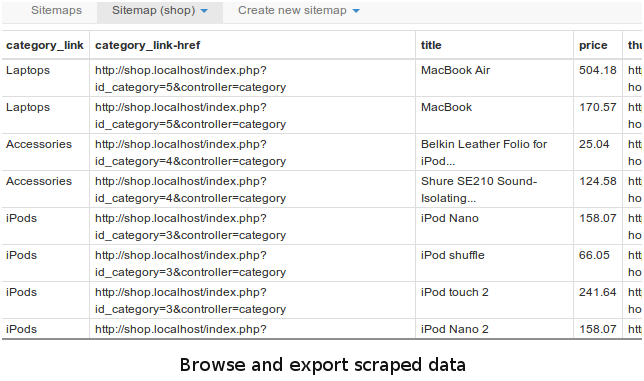The width and height of the screenshot is (644, 381).
Task: Click the price value 241.64
Action: pos(598,292)
